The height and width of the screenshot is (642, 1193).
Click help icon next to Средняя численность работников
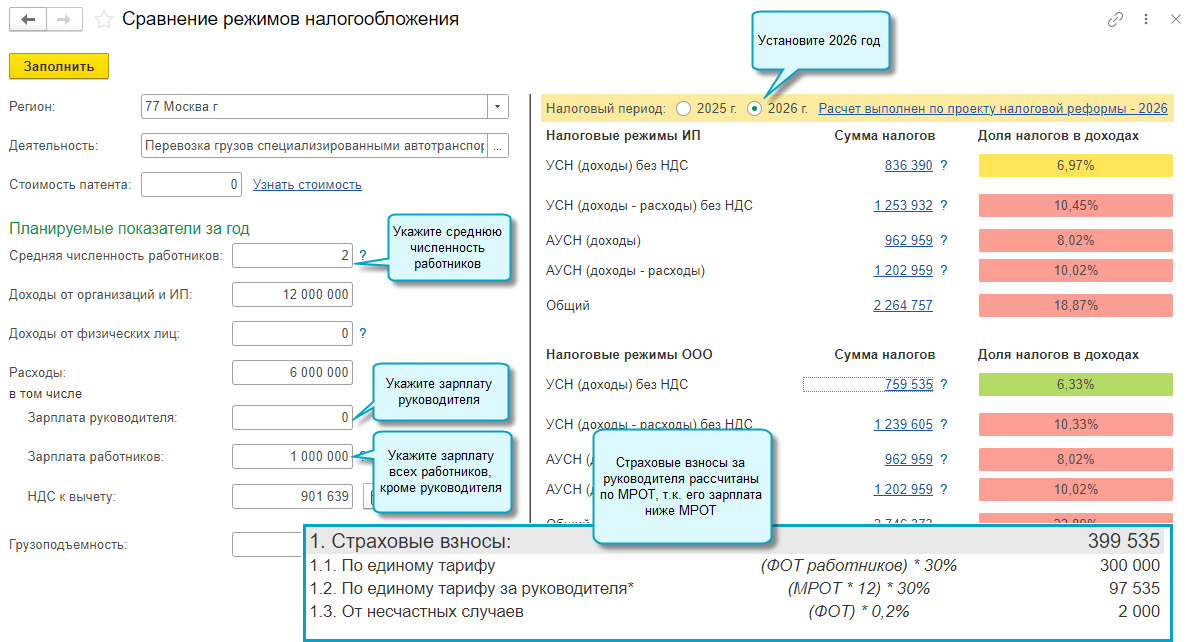[362, 256]
